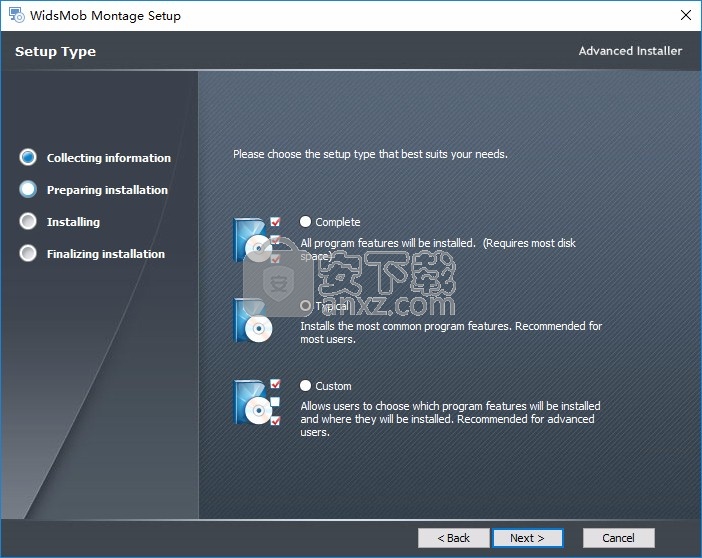Click the Installing step indicator
Image resolution: width=702 pixels, height=558 pixels.
pos(28,222)
